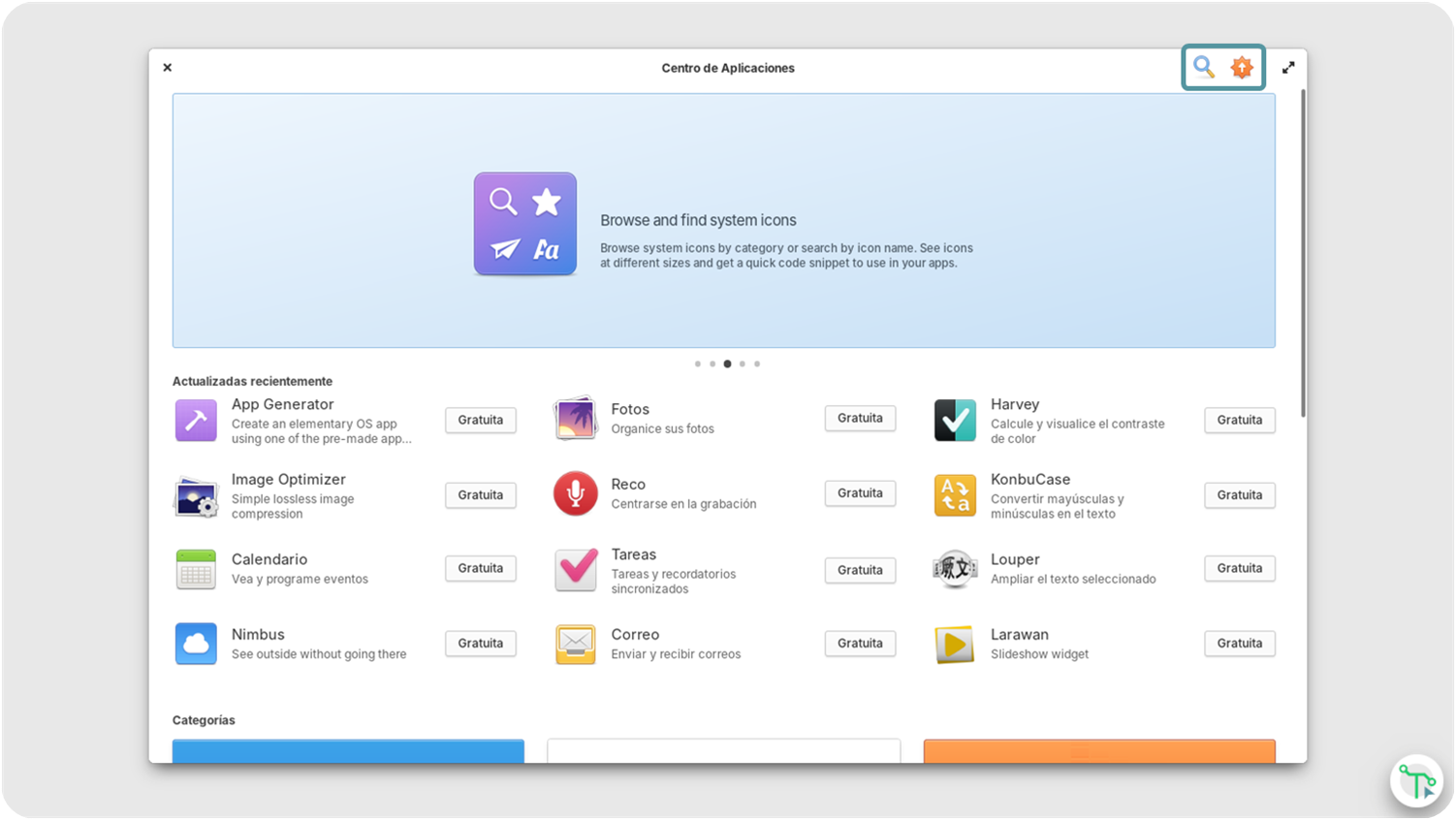Open the Image Optimizer app icon

click(196, 493)
